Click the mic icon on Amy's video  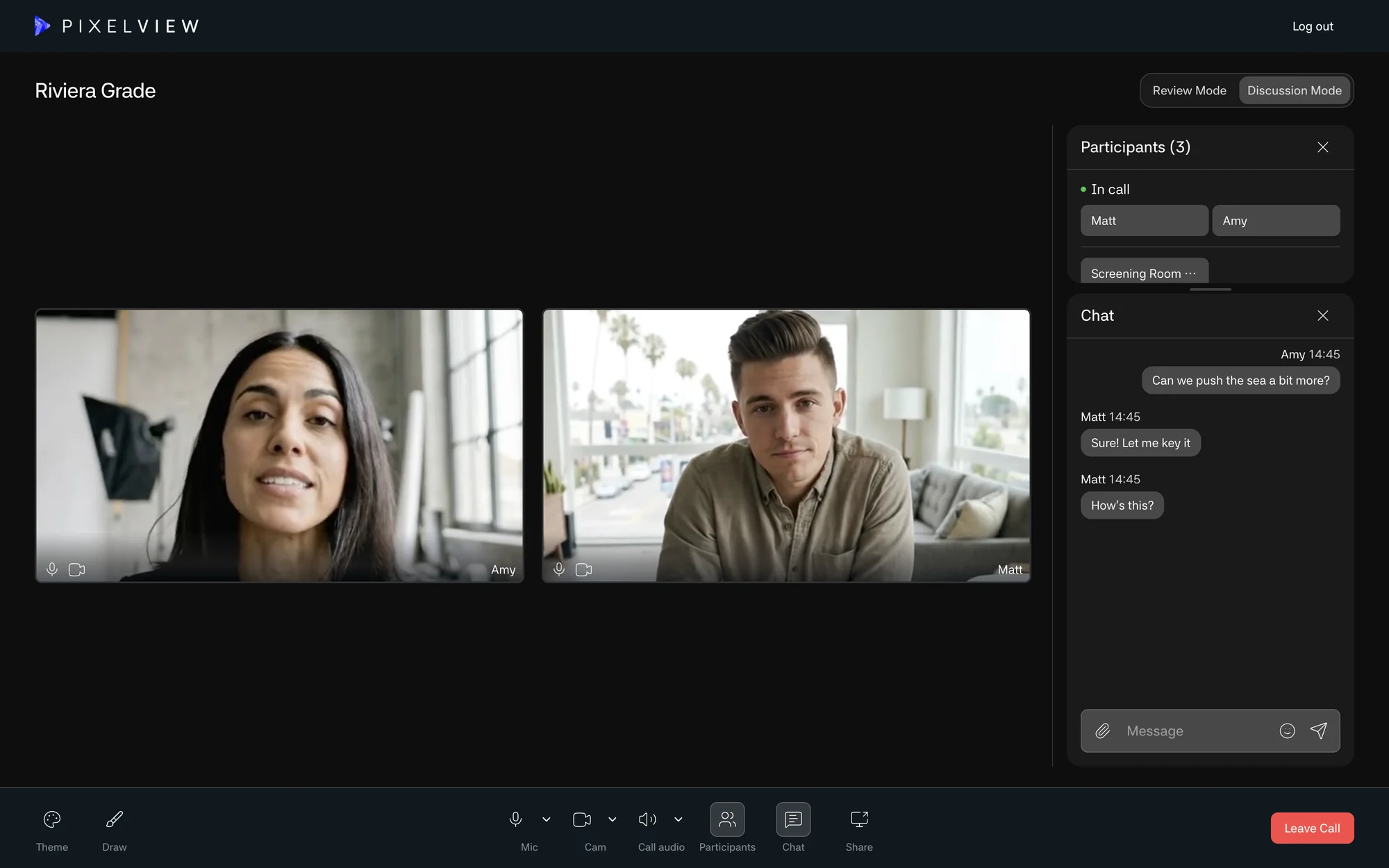tap(52, 569)
